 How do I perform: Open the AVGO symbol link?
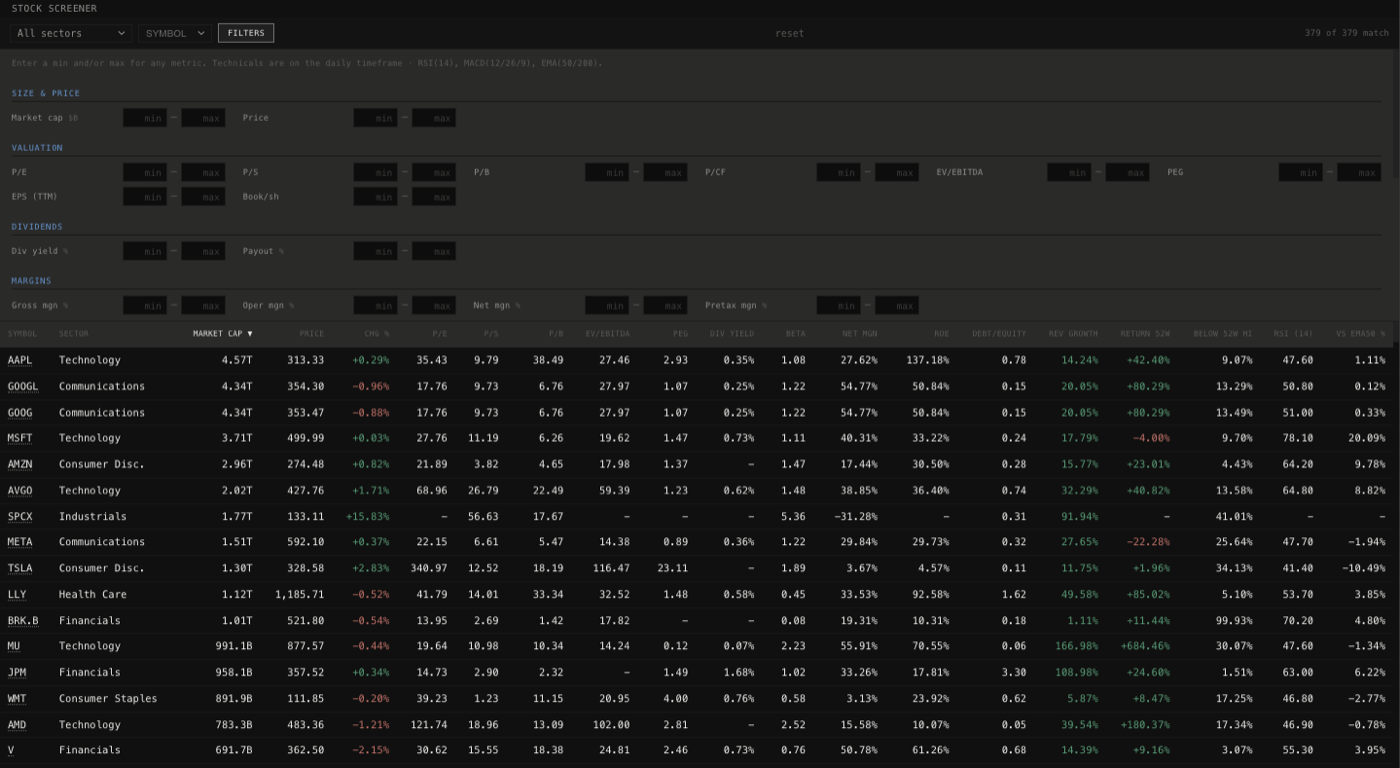coord(20,490)
